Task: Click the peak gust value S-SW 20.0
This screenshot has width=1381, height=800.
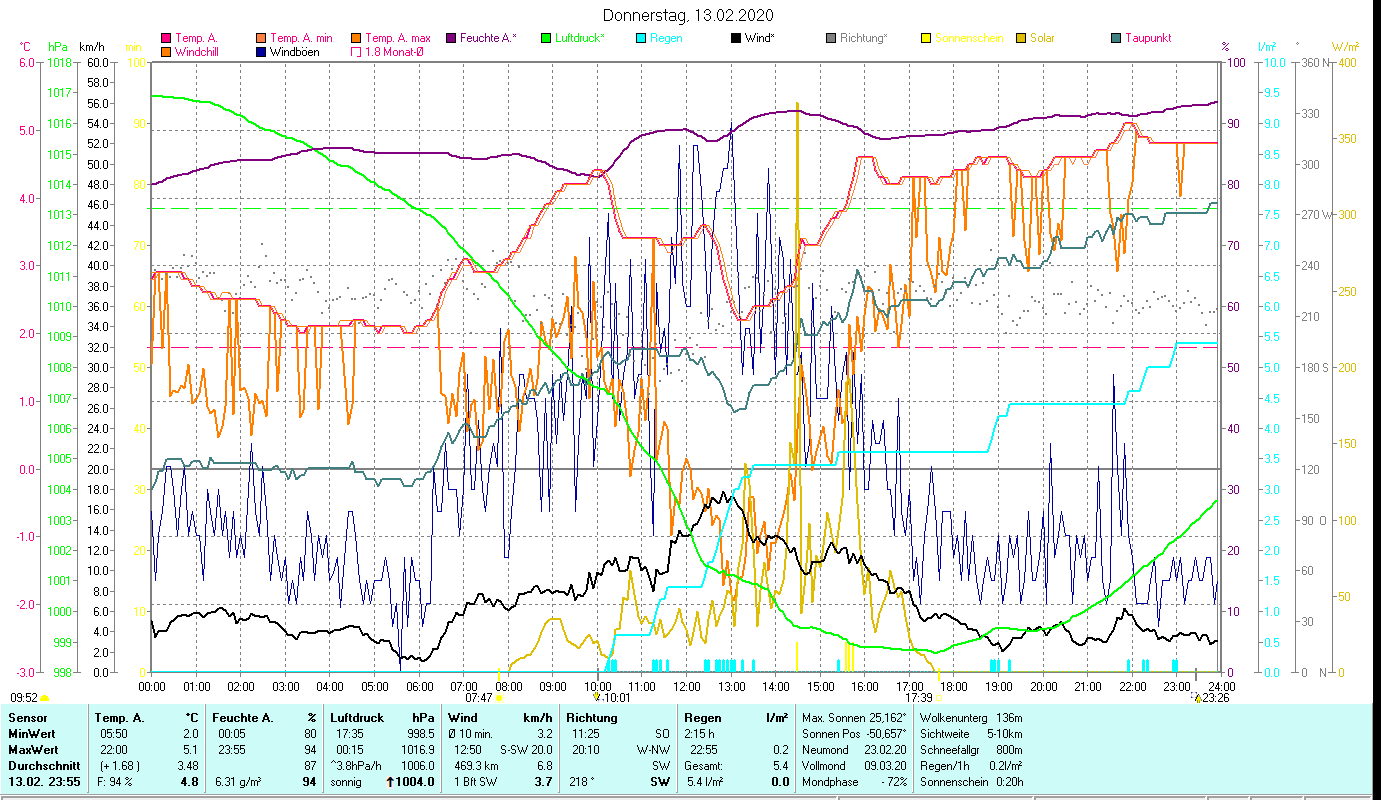Action: [x=526, y=750]
